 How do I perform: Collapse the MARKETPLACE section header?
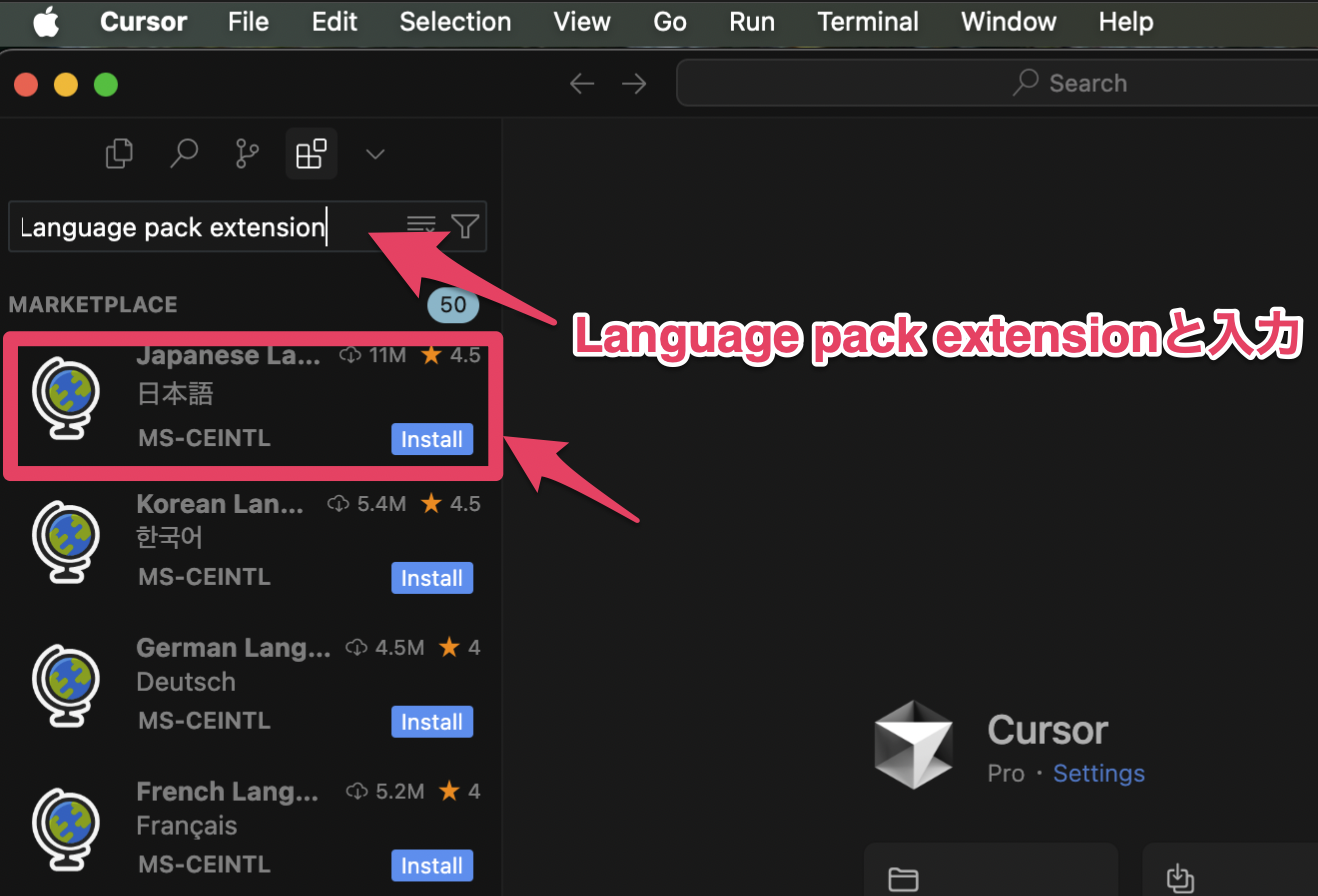pos(93,304)
